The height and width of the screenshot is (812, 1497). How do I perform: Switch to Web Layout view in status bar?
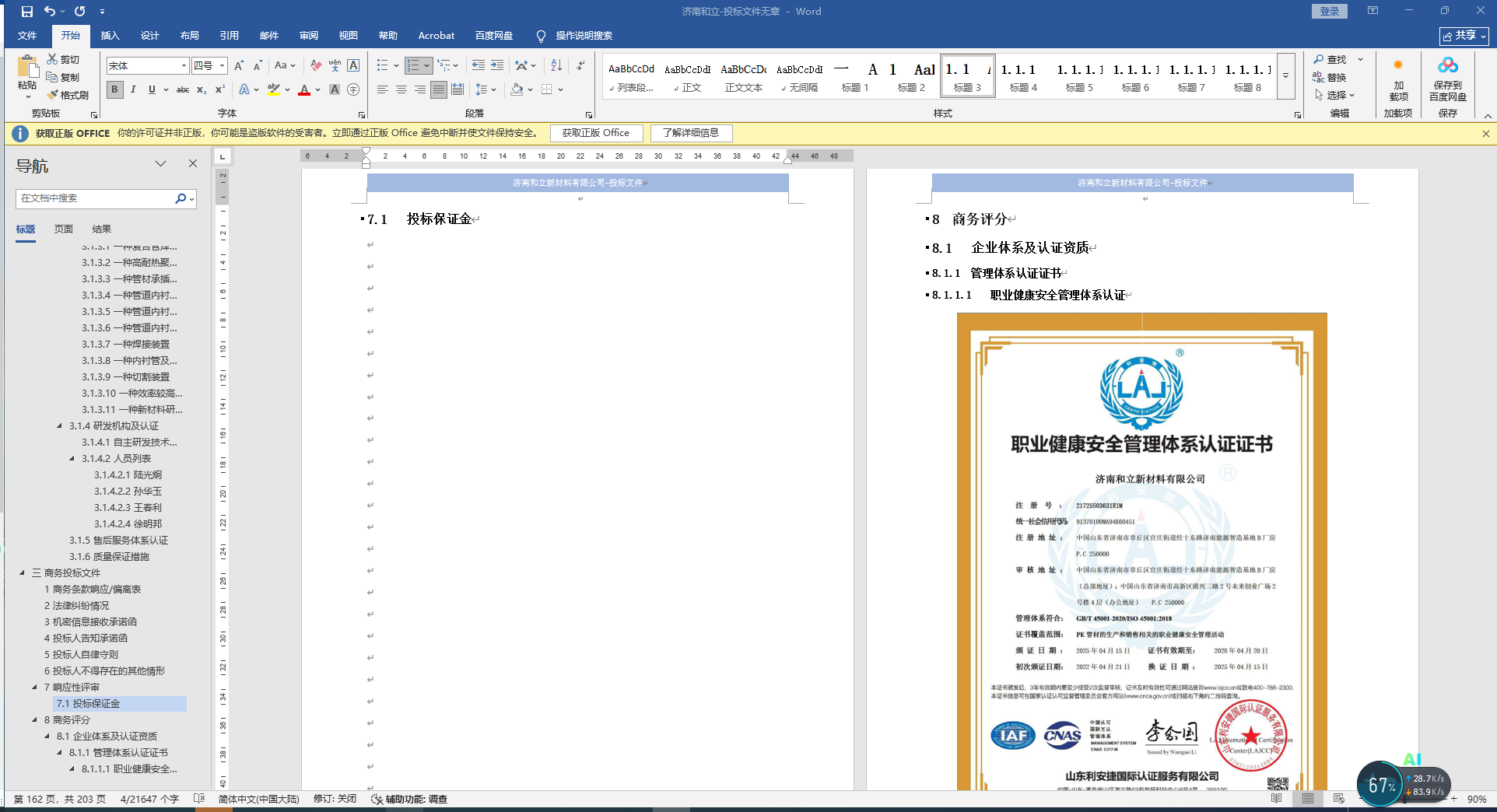pyautogui.click(x=1339, y=799)
